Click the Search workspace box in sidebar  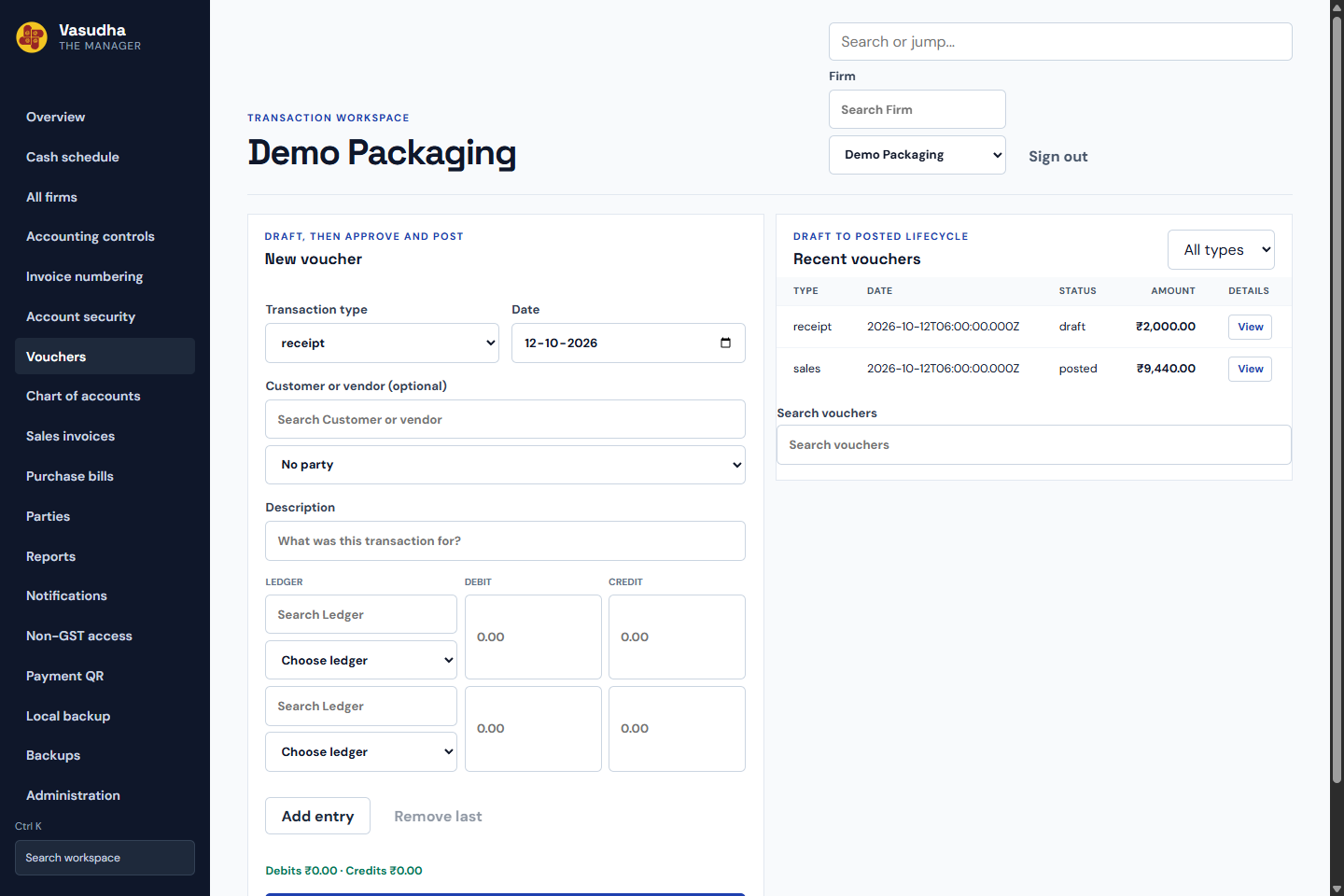pos(105,858)
